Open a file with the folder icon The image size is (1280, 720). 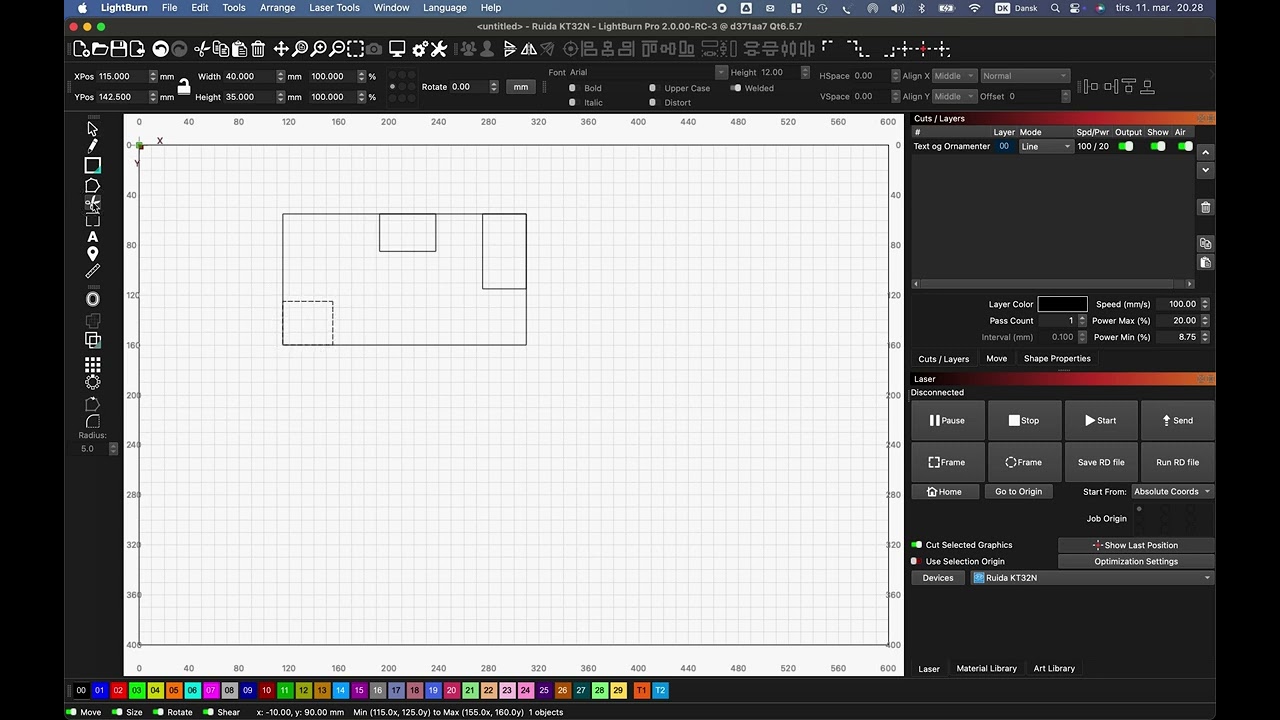[100, 49]
